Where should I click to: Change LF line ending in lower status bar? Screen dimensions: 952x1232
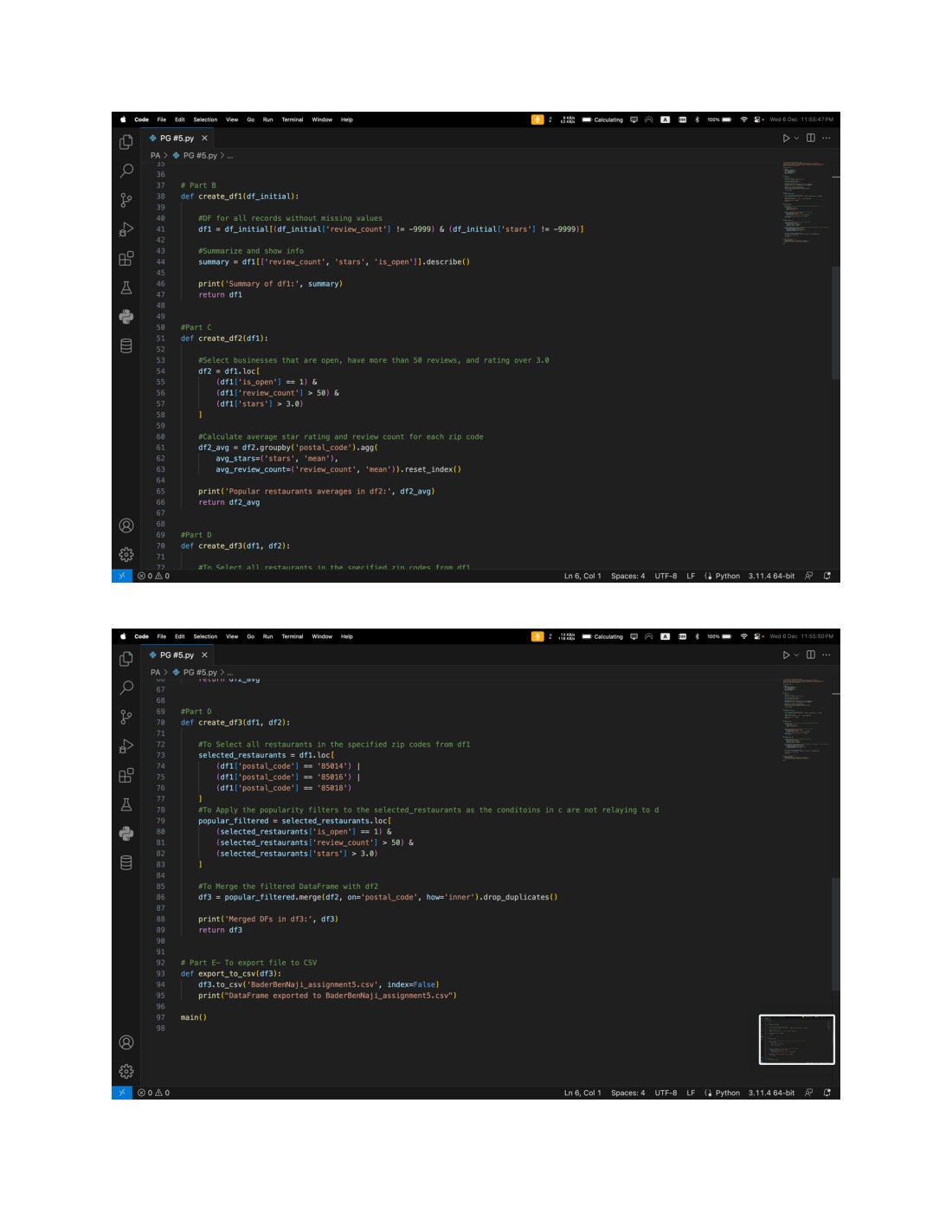pyautogui.click(x=691, y=1093)
